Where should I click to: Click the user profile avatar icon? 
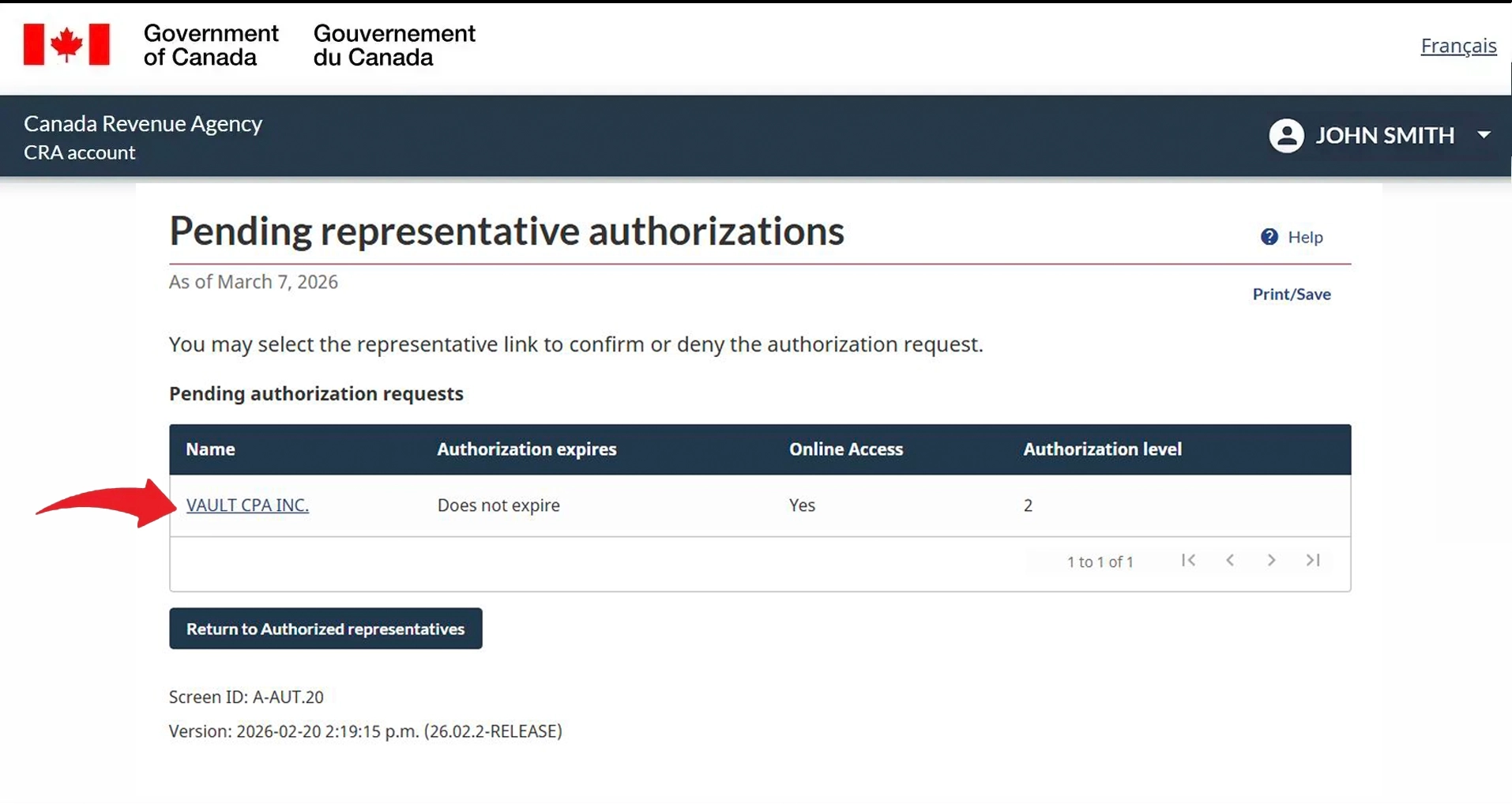1285,136
